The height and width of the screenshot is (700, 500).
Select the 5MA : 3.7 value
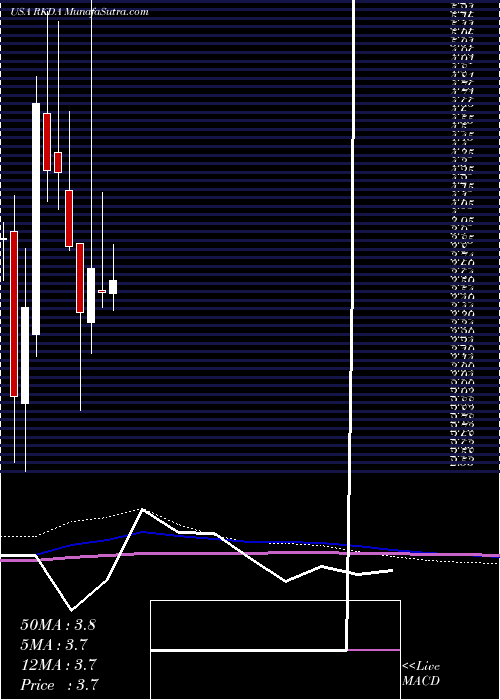click(54, 645)
